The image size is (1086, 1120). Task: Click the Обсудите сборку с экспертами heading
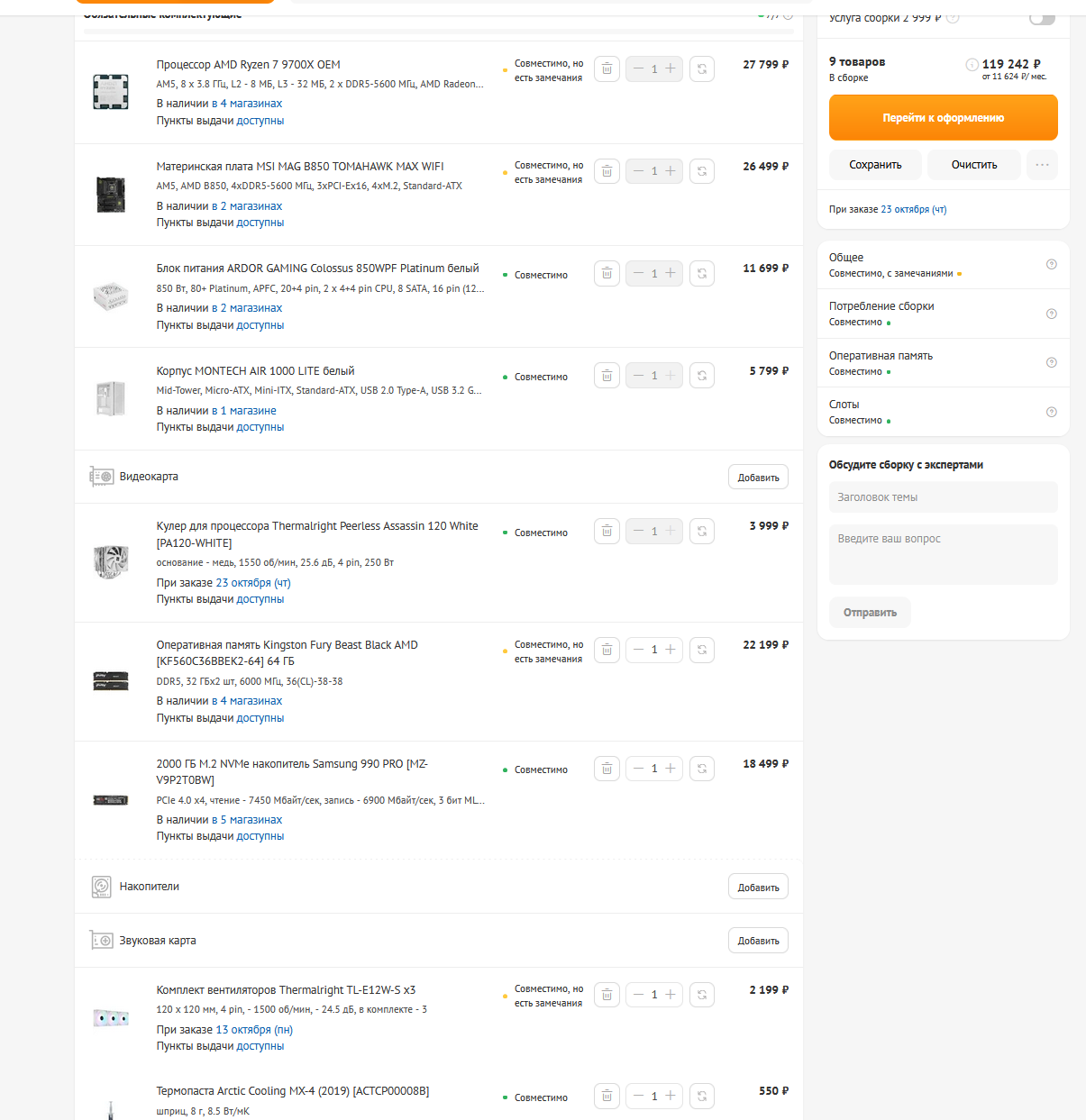(x=906, y=465)
